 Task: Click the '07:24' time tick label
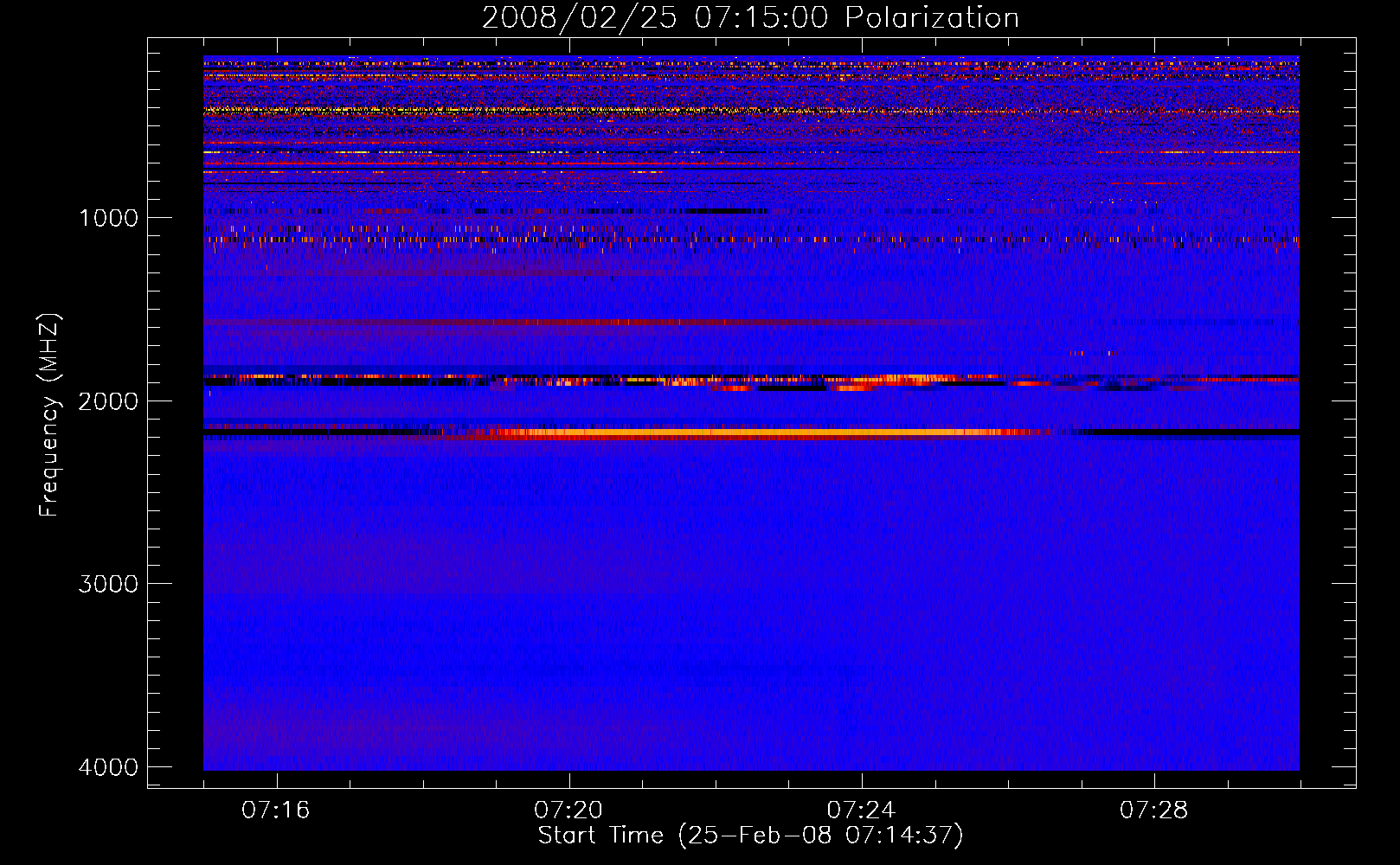861,810
